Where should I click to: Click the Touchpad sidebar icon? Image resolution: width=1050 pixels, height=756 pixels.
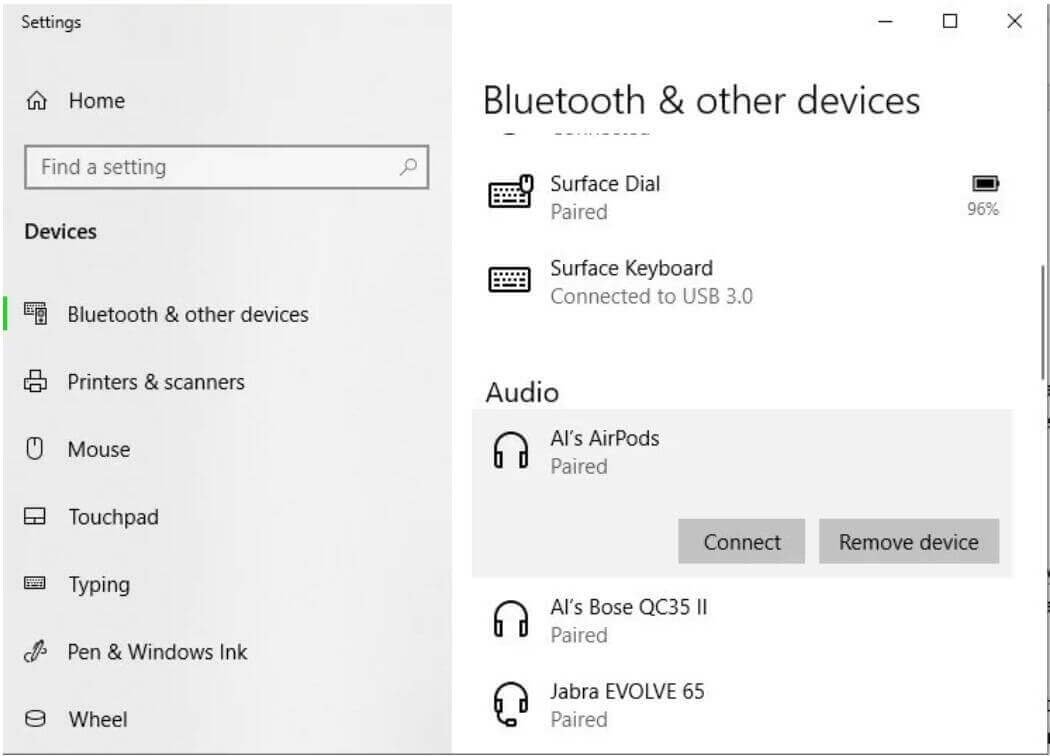pyautogui.click(x=36, y=517)
